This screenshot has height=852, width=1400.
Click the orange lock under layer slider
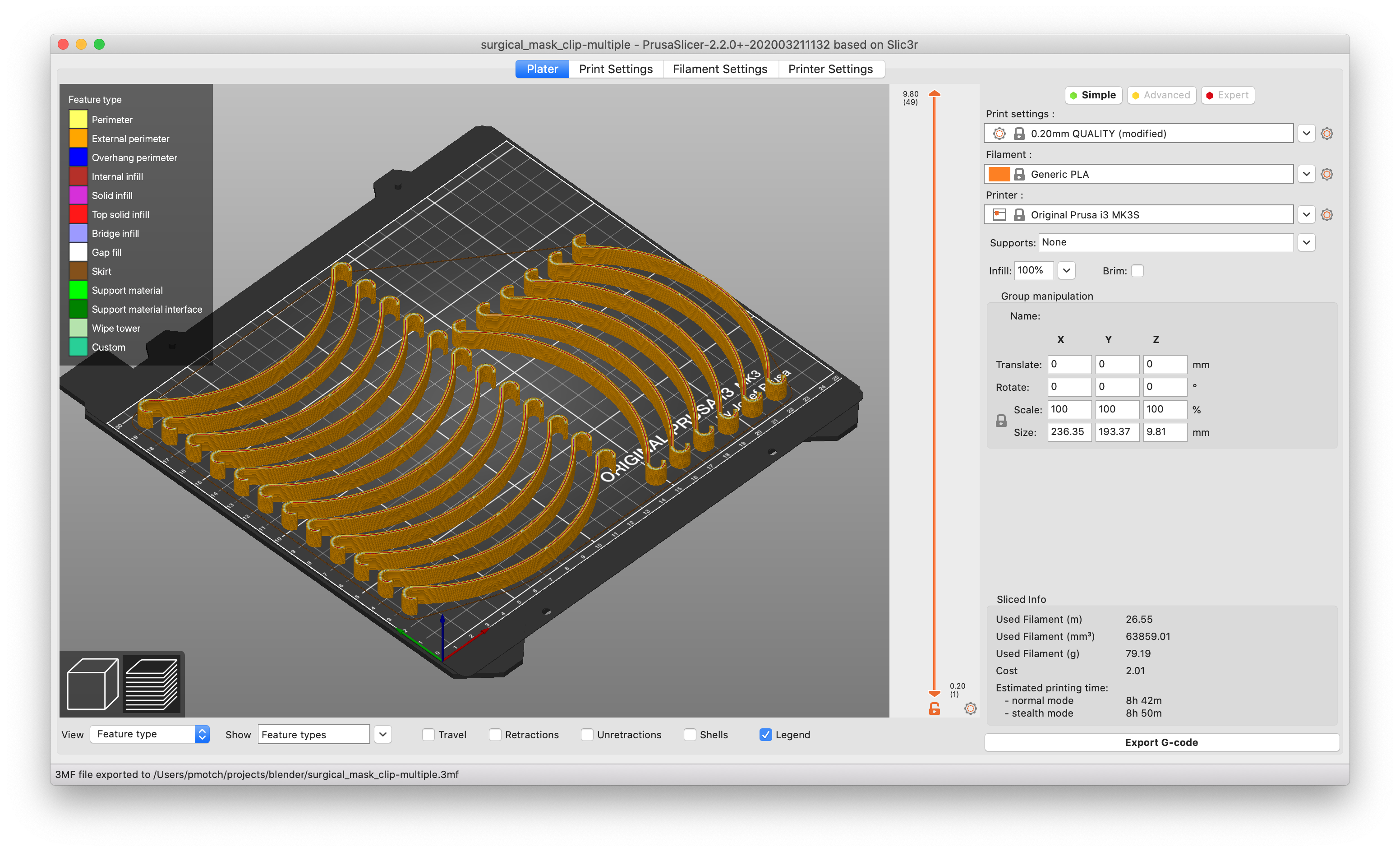(x=934, y=709)
